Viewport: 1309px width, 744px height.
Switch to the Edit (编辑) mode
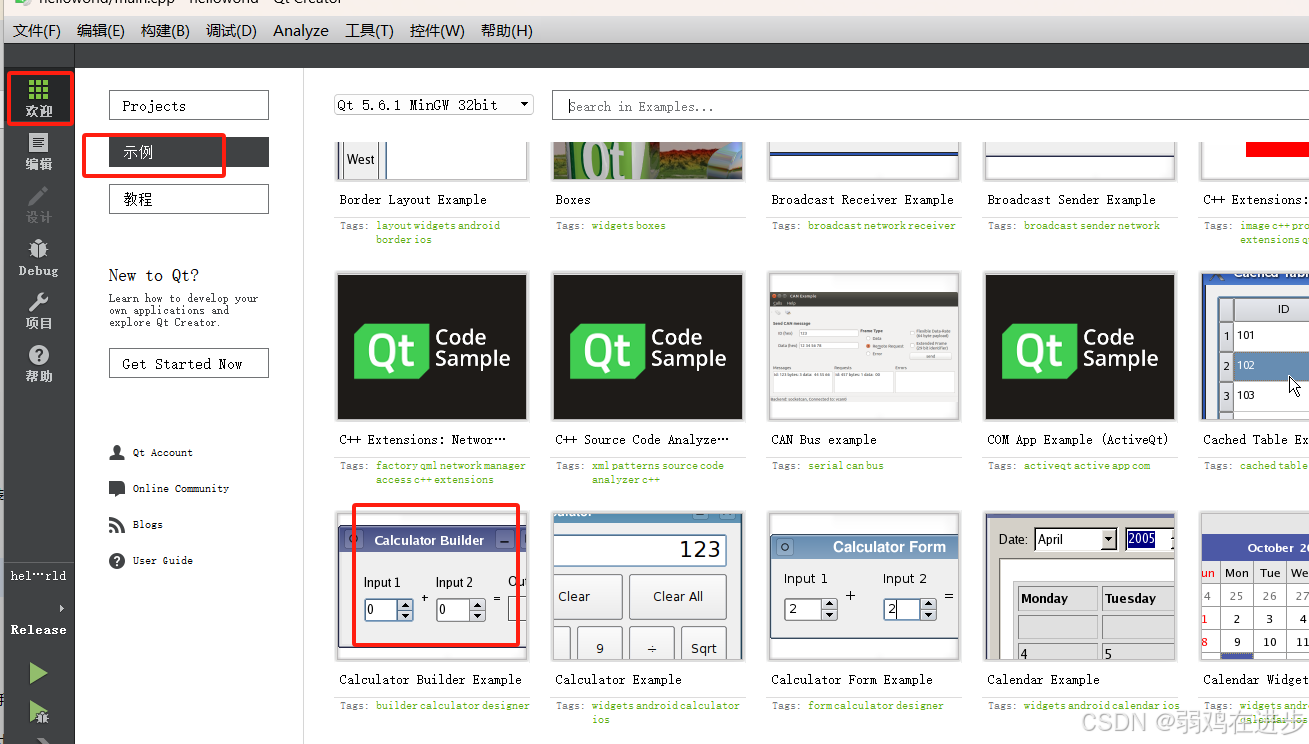pos(38,152)
